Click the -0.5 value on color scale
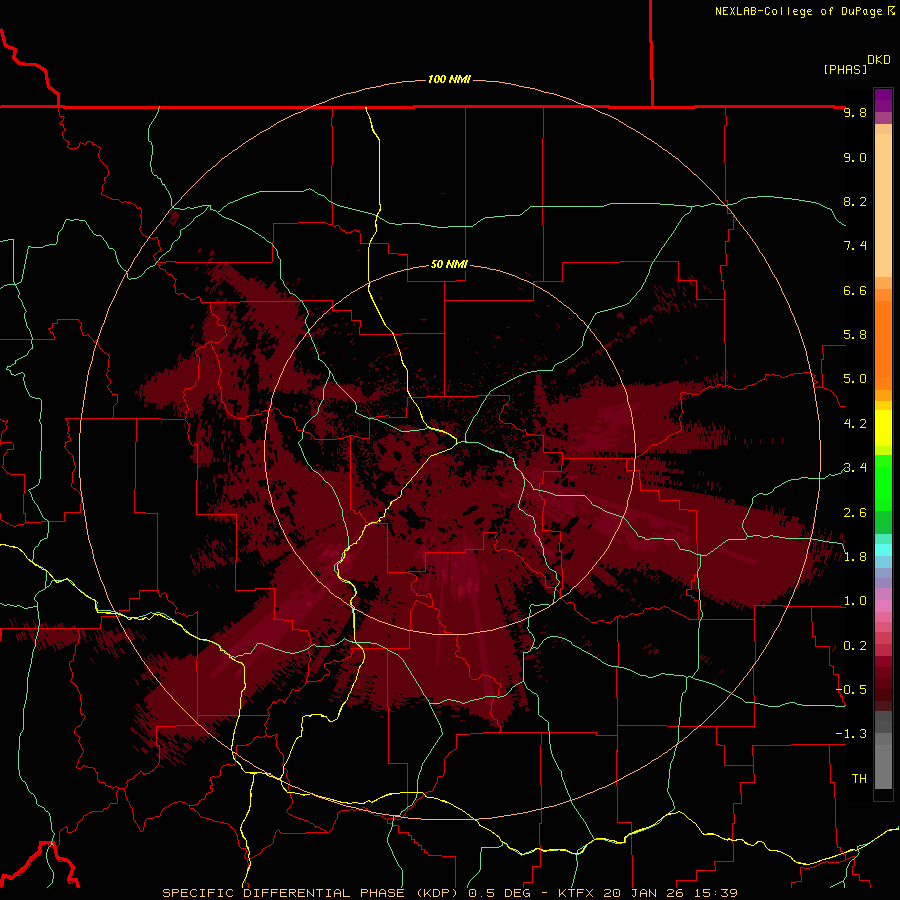The height and width of the screenshot is (900, 900). pos(851,690)
